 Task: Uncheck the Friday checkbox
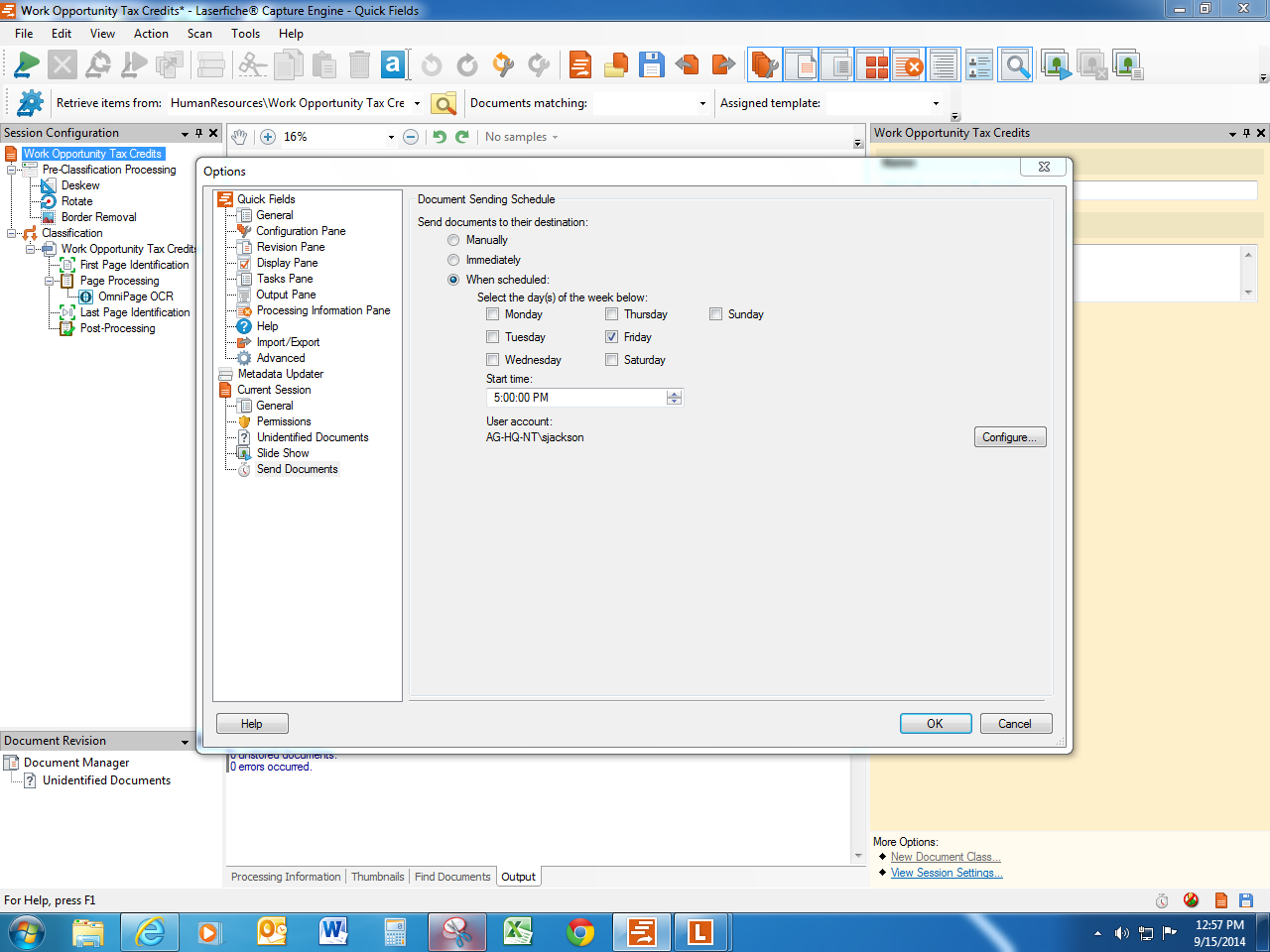click(x=612, y=337)
